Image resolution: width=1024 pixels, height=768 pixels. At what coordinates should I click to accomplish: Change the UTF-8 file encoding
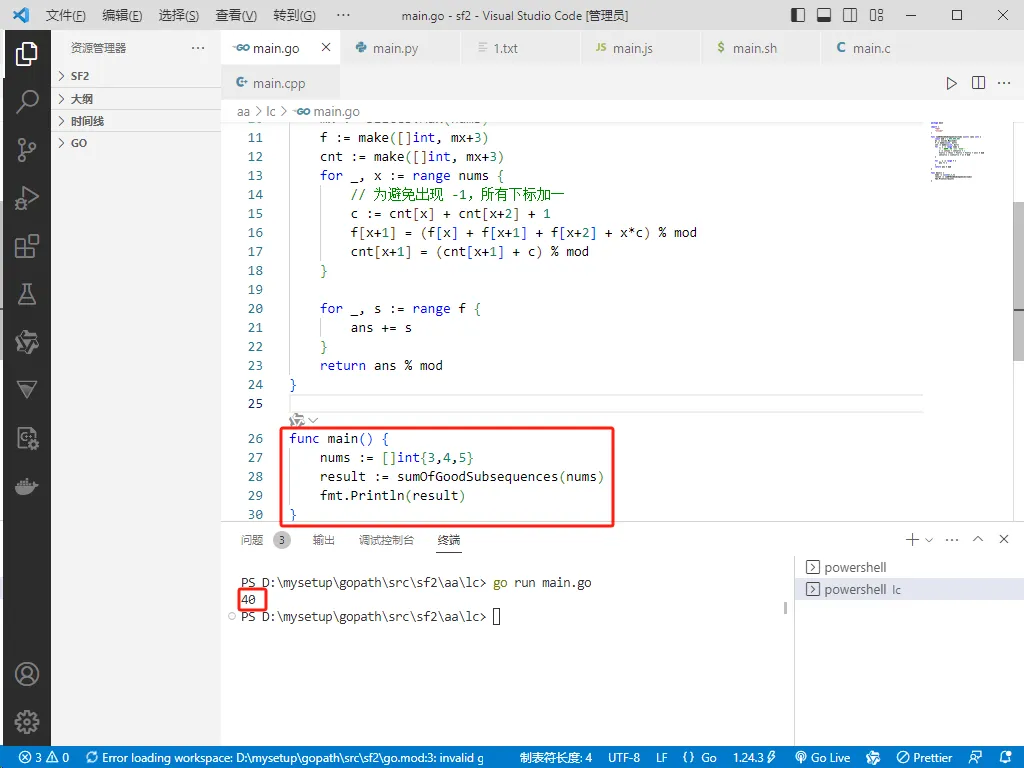pos(624,758)
